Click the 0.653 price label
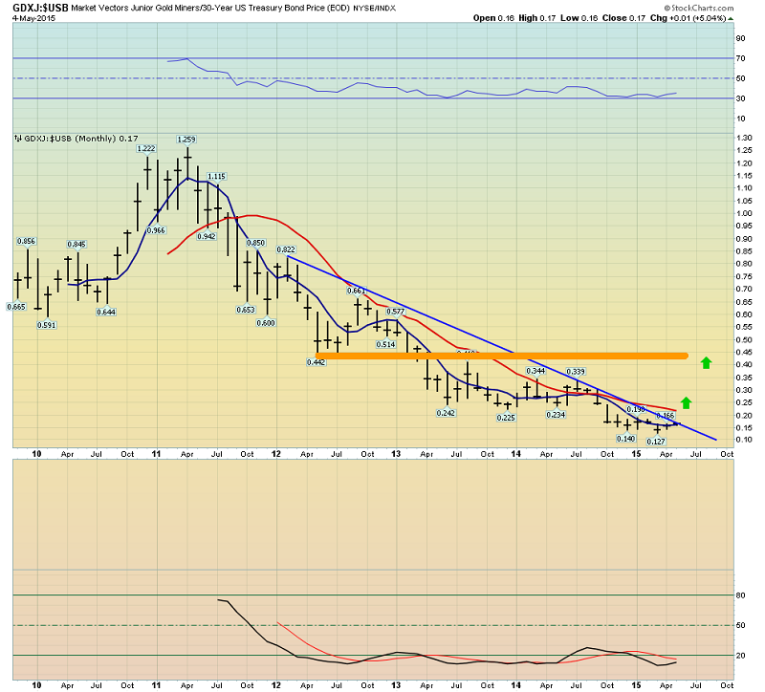 pyautogui.click(x=246, y=310)
